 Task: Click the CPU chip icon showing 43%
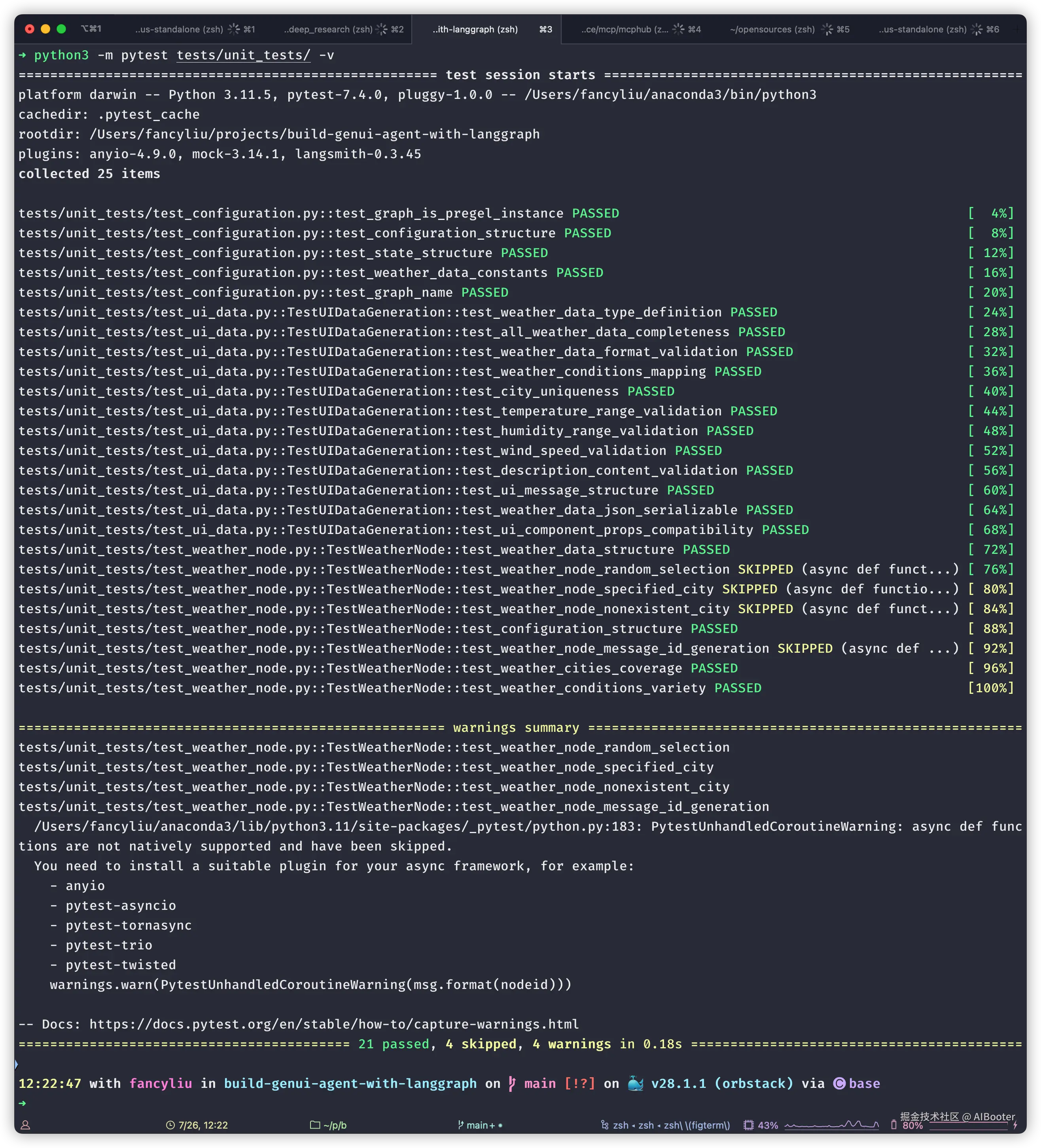(748, 1125)
